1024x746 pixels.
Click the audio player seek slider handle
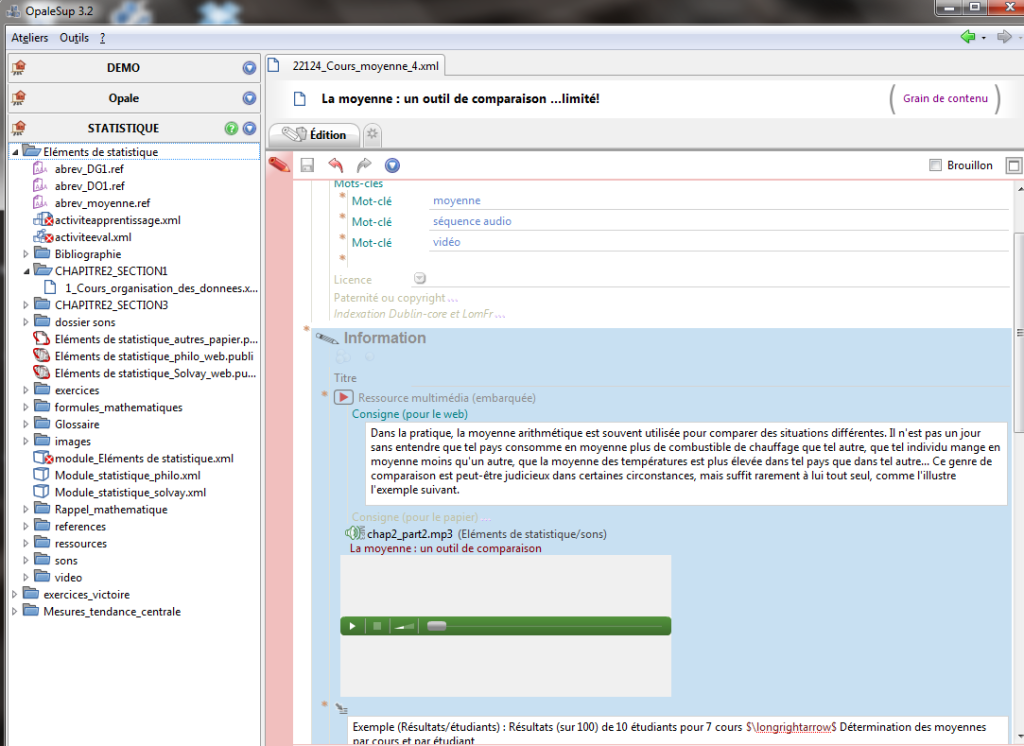[436, 626]
